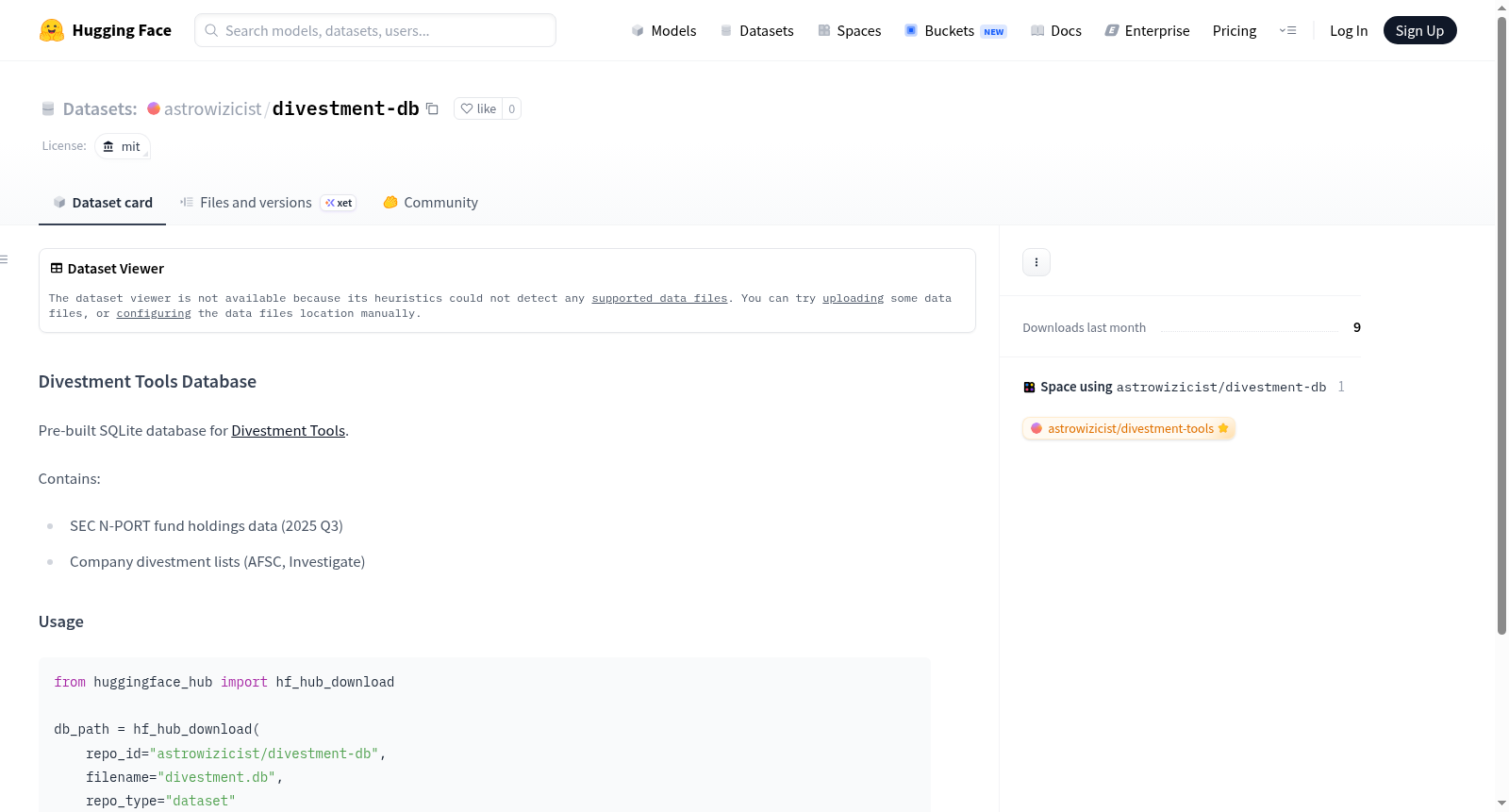Click the filename="divestment.db" code line
Screen dimensions: 1509x812
point(184,777)
